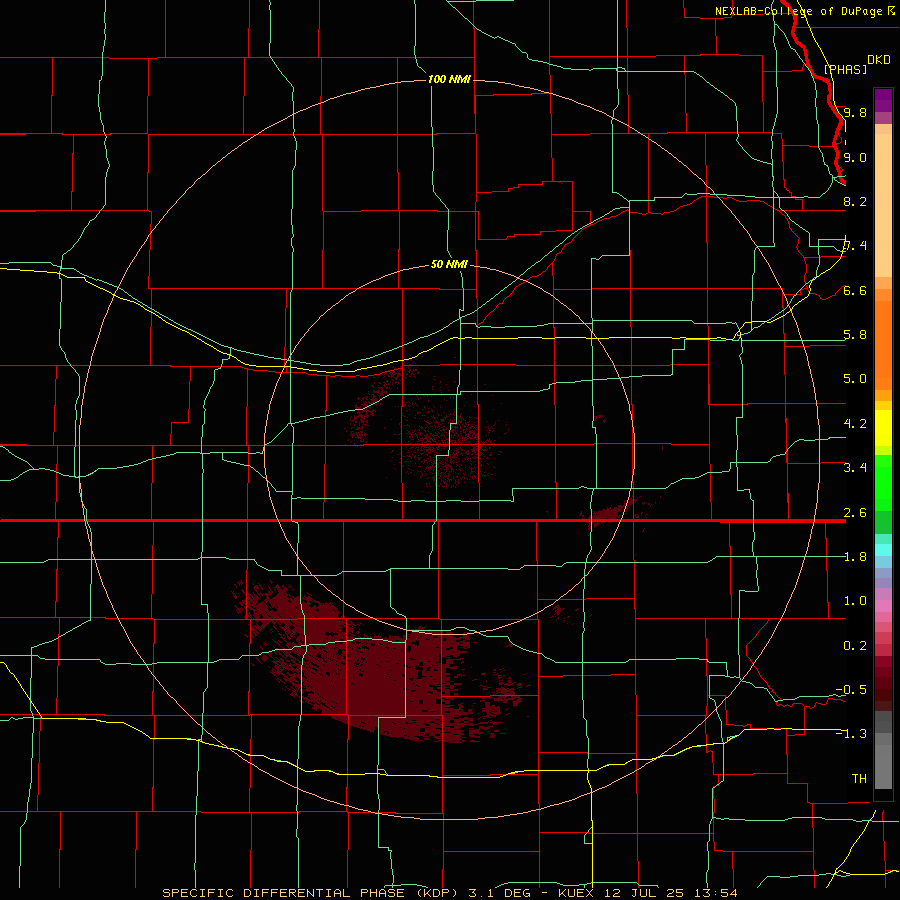Click the [PHAS] units label

pos(845,69)
